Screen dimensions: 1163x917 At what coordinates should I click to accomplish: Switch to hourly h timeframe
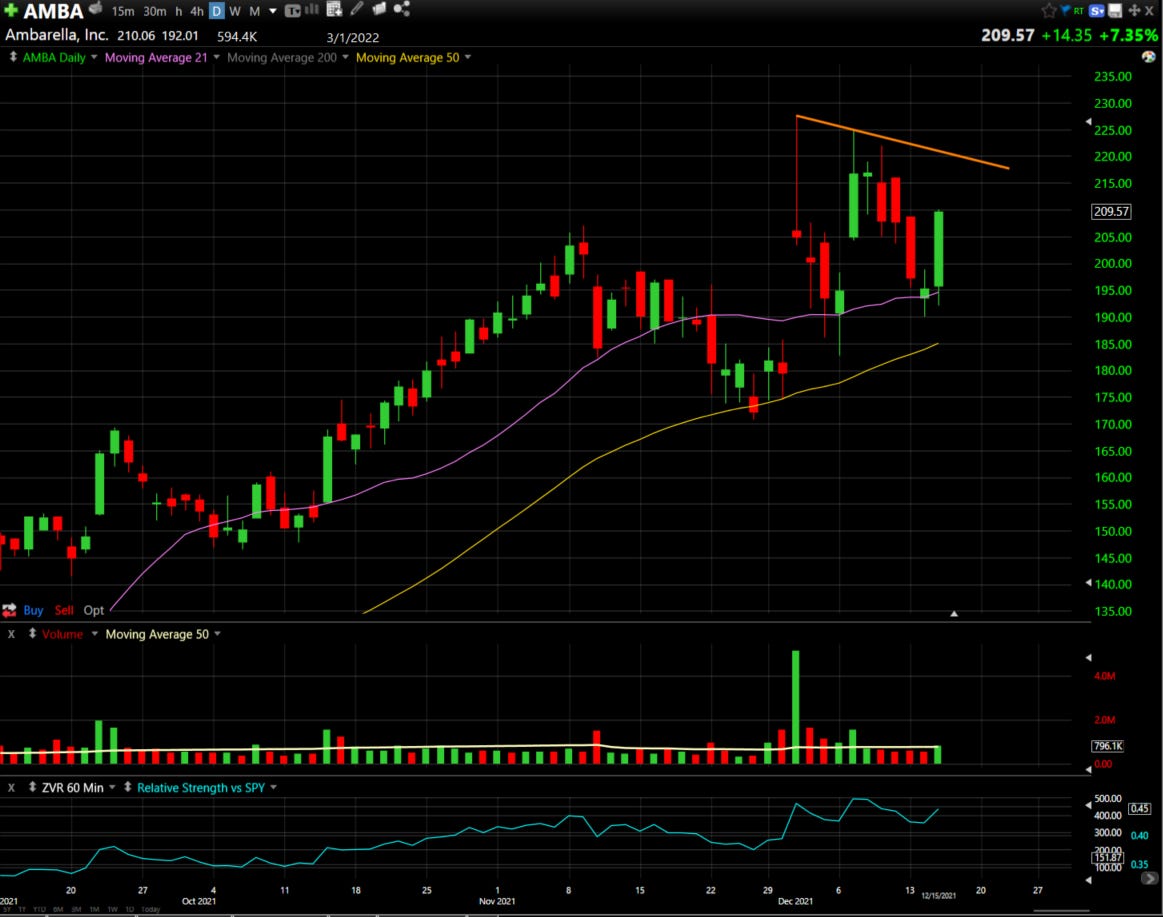[x=178, y=11]
